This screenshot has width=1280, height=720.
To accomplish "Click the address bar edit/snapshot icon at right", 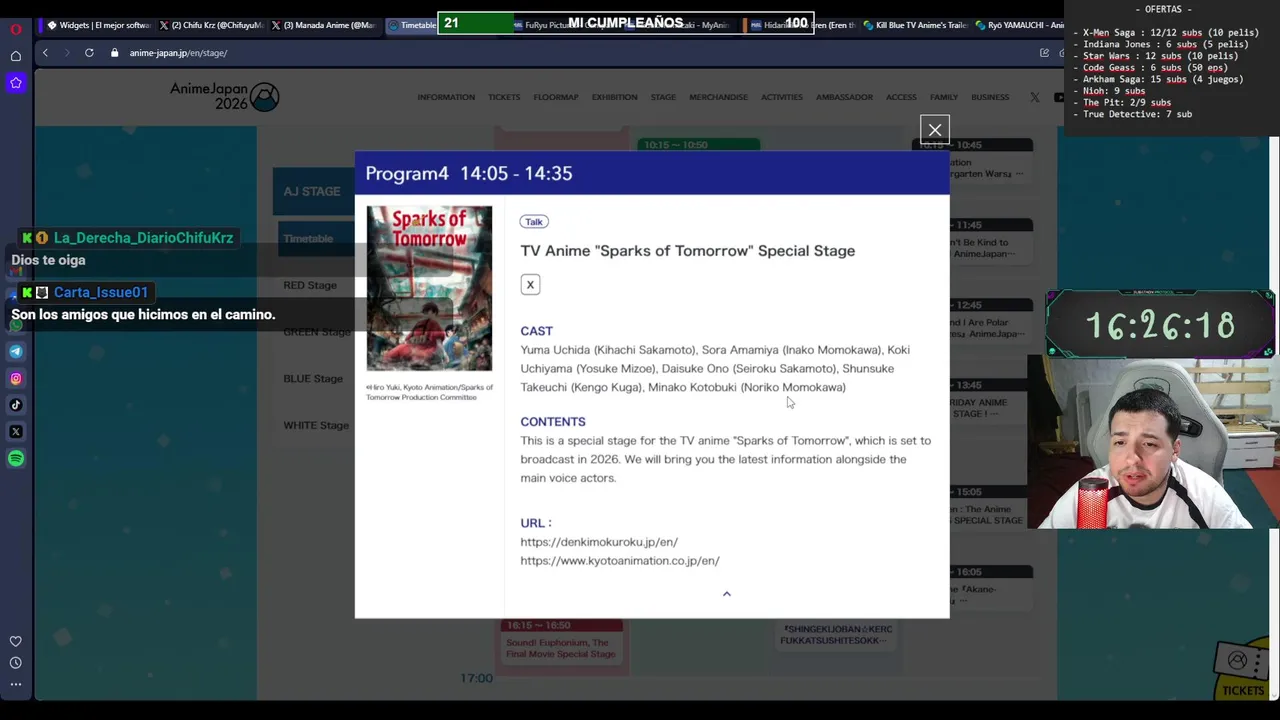I will tap(1044, 53).
